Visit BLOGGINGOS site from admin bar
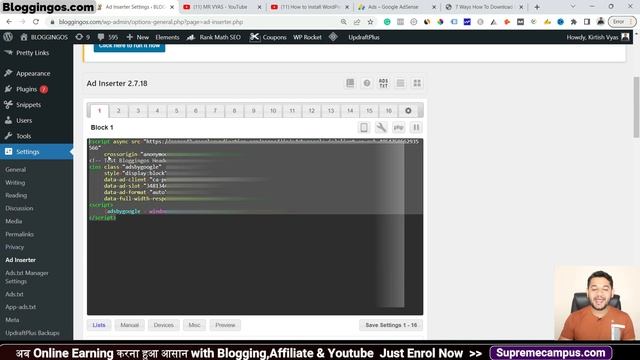This screenshot has width=640, height=360. [x=44, y=37]
